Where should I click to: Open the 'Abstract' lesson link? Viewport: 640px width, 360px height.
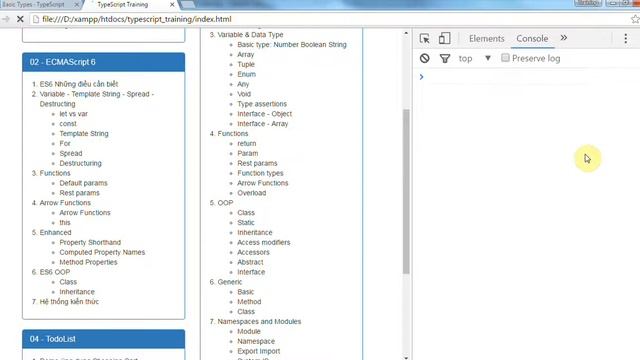point(250,262)
